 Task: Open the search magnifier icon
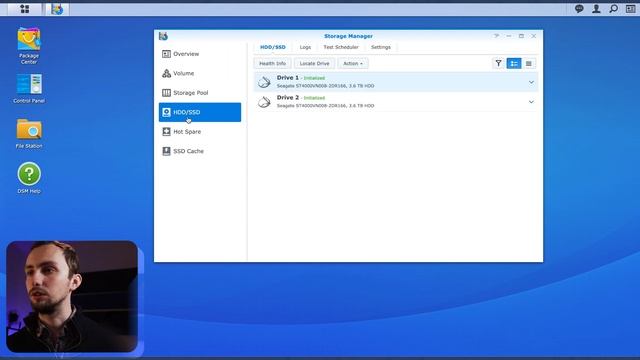tap(613, 9)
